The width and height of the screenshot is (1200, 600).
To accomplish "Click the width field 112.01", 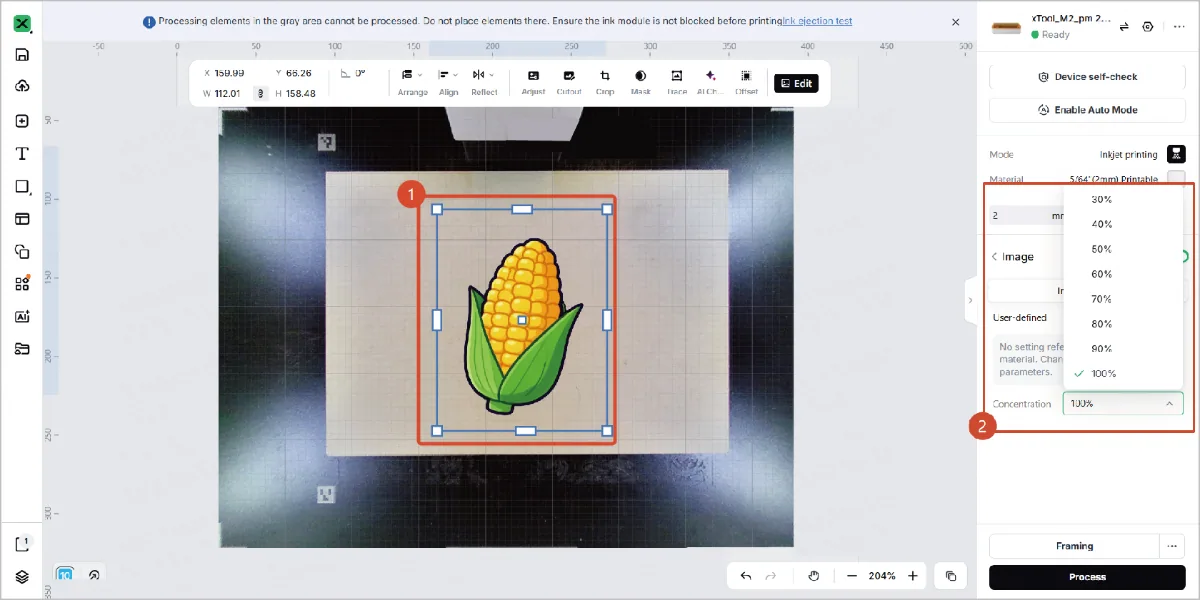I will (228, 93).
